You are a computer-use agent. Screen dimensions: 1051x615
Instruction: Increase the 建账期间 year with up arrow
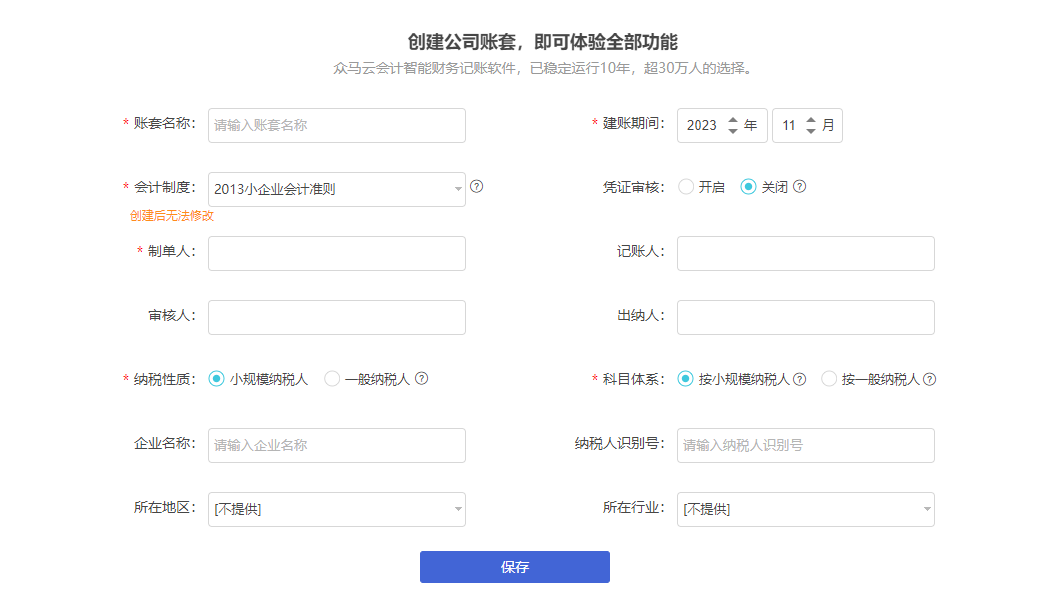[x=733, y=121]
